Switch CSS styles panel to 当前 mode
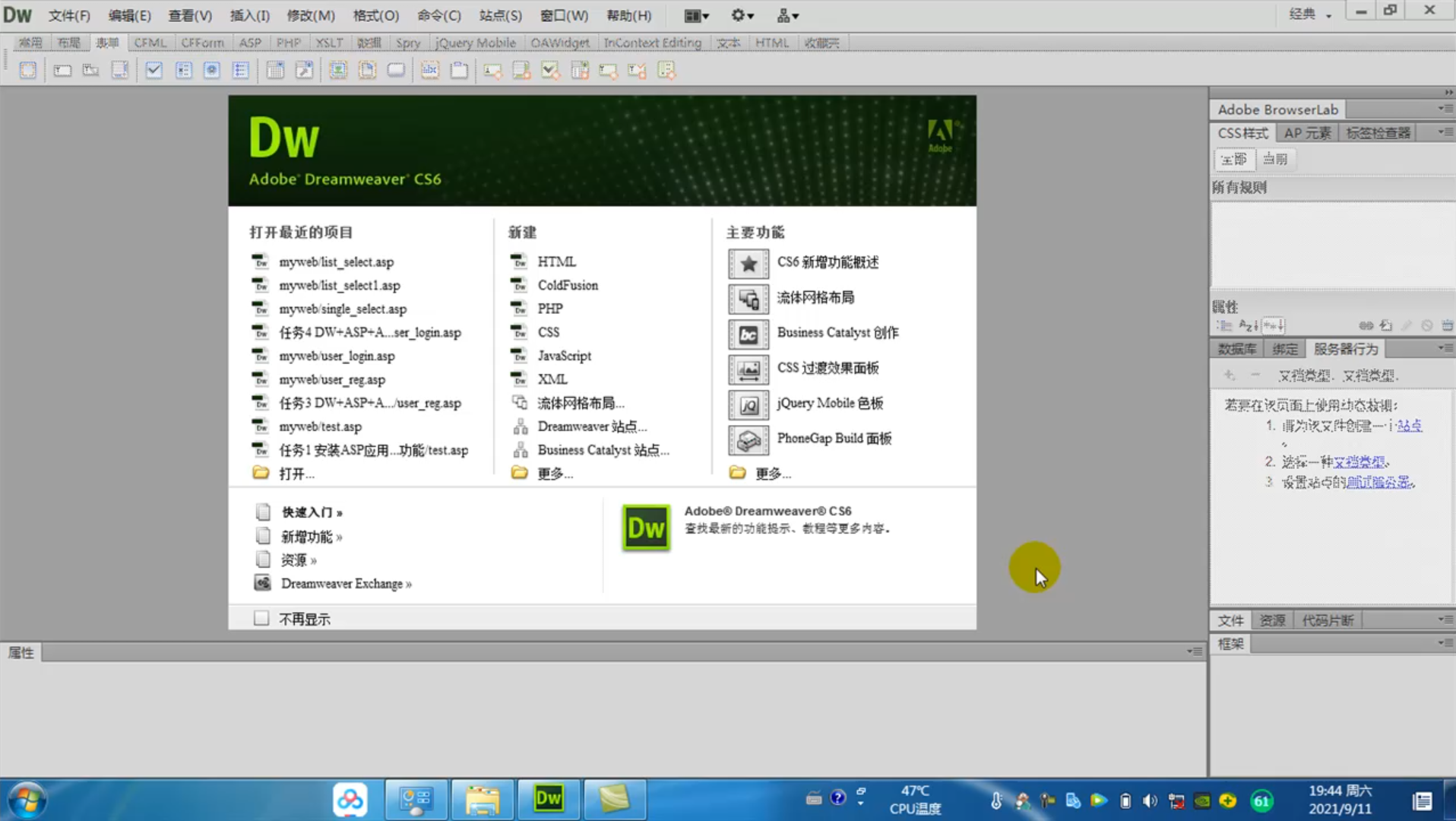Screen dimensions: 1456x821 (x=1275, y=159)
